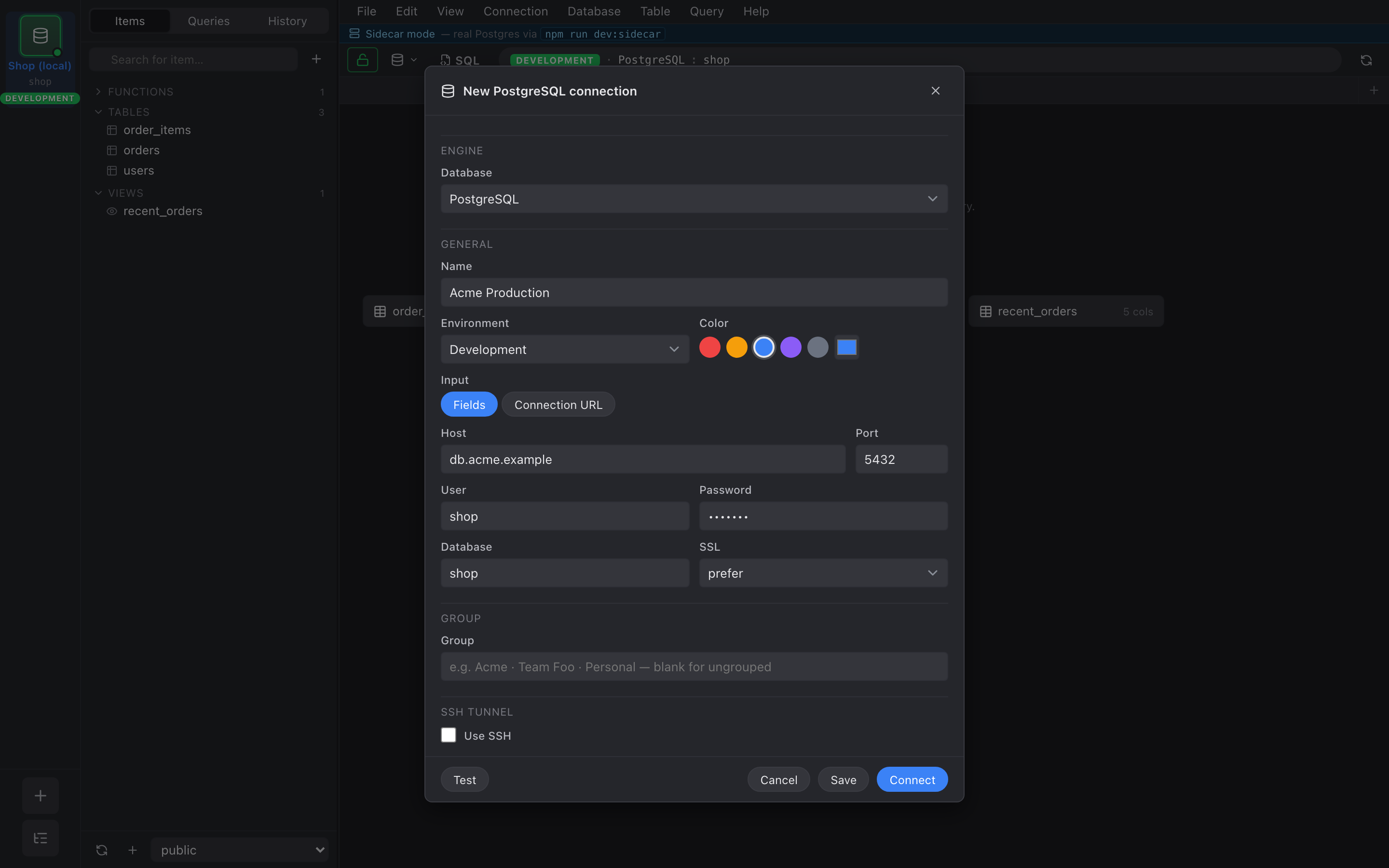Click the add connection plus in left sidebar
The height and width of the screenshot is (868, 1389).
pos(40,796)
